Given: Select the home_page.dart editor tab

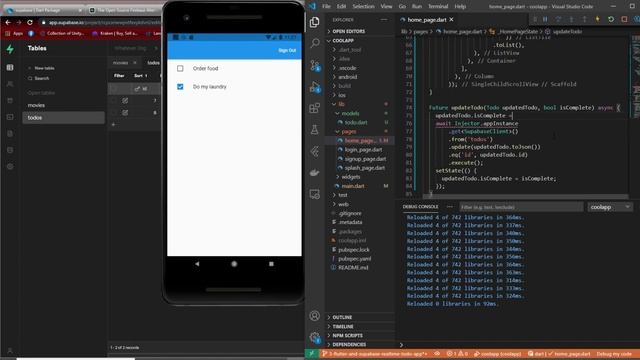Looking at the screenshot, I should [x=427, y=20].
